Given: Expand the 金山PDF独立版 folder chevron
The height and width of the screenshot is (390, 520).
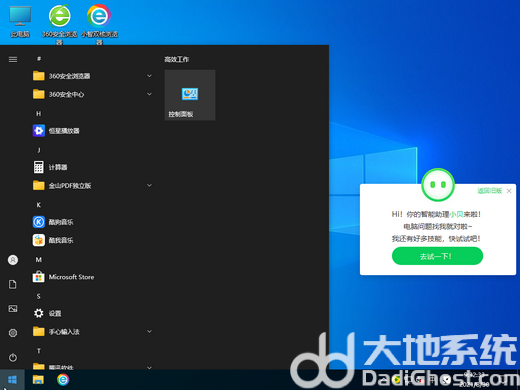Looking at the screenshot, I should coord(149,185).
